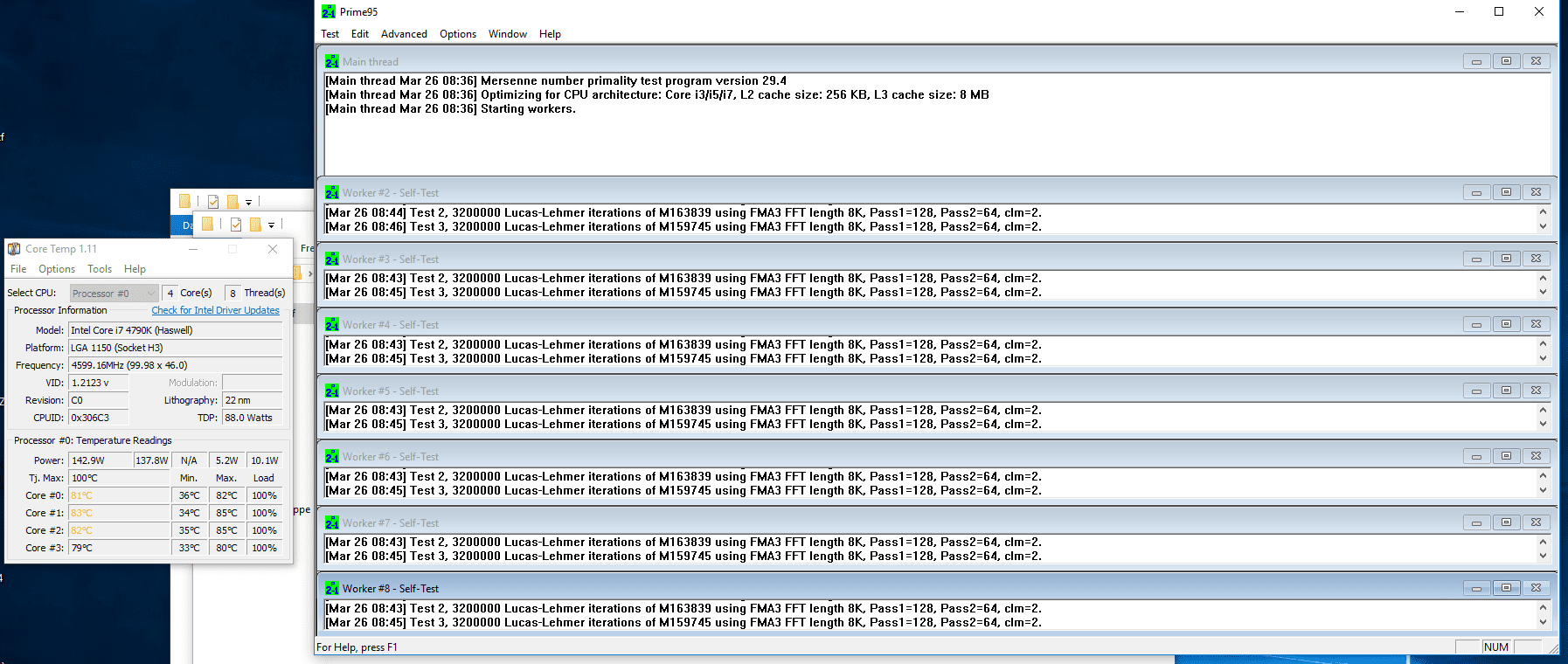Viewport: 1568px width, 664px height.
Task: Open Core Temp File menu
Action: (18, 269)
